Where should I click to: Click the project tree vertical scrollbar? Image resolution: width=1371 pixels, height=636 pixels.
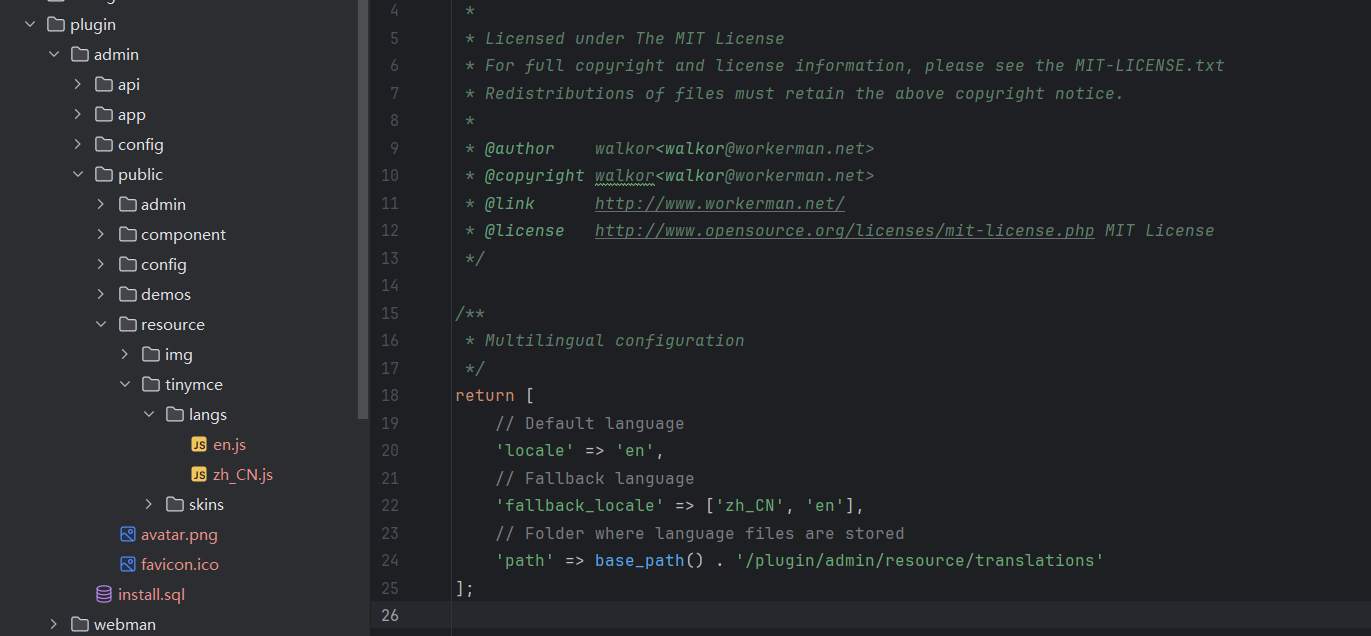pos(363,200)
